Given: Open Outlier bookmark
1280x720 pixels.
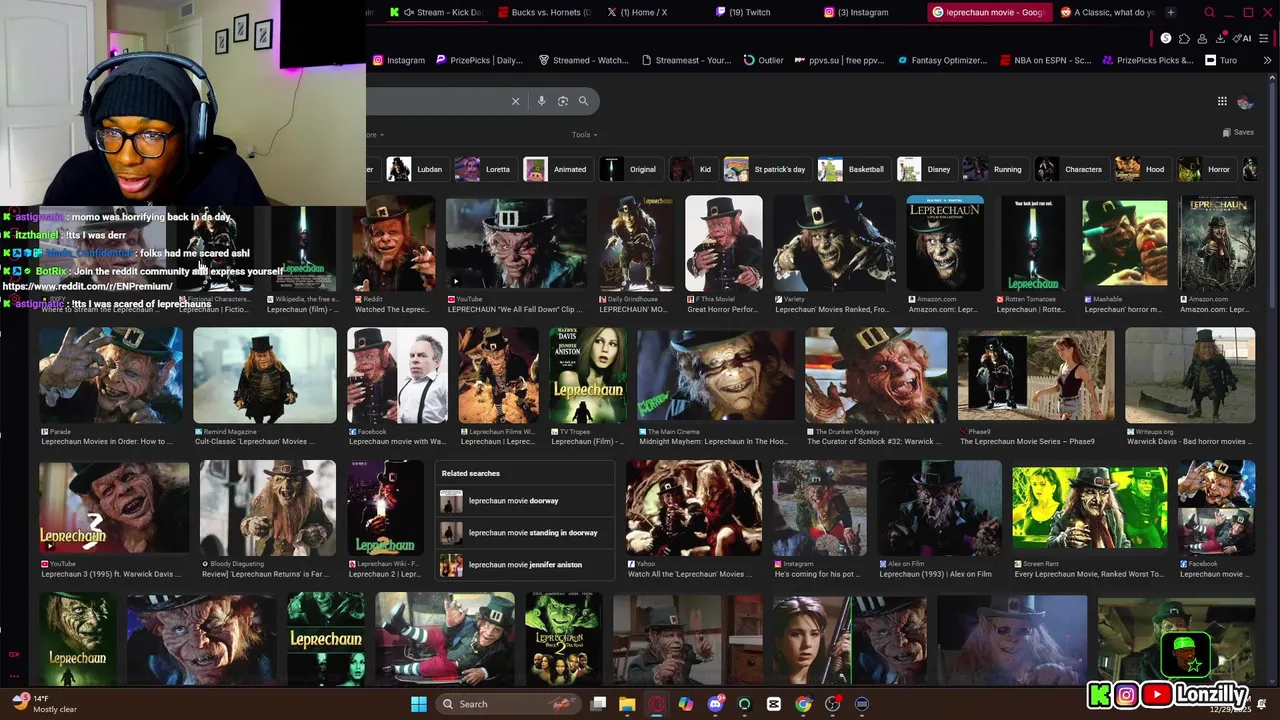Looking at the screenshot, I should 764,60.
